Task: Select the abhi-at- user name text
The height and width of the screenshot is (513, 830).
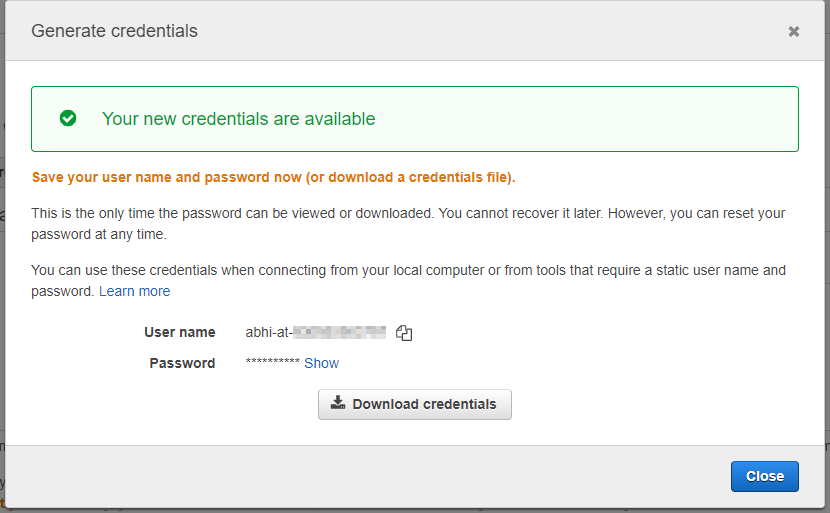Action: click(269, 332)
